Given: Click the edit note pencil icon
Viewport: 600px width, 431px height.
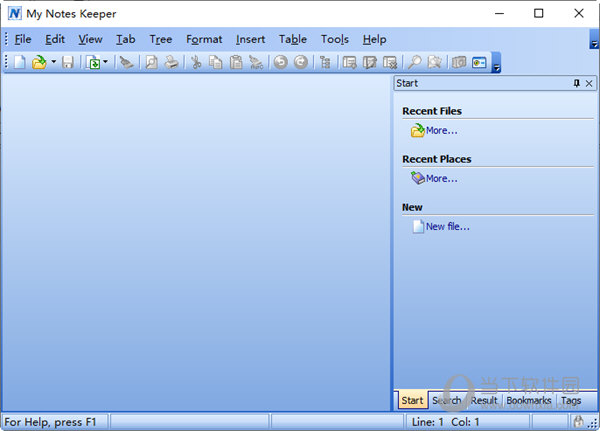Looking at the screenshot, I should click(x=370, y=62).
